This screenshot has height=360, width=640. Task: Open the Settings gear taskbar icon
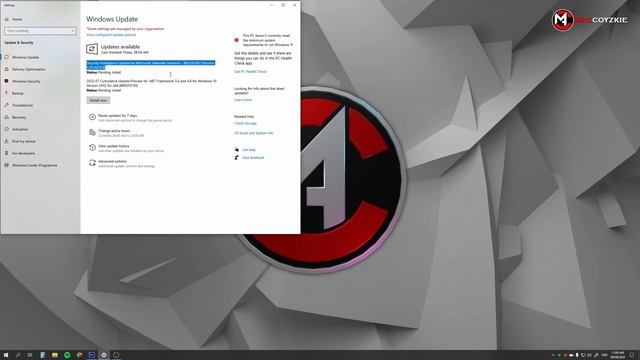(x=104, y=355)
